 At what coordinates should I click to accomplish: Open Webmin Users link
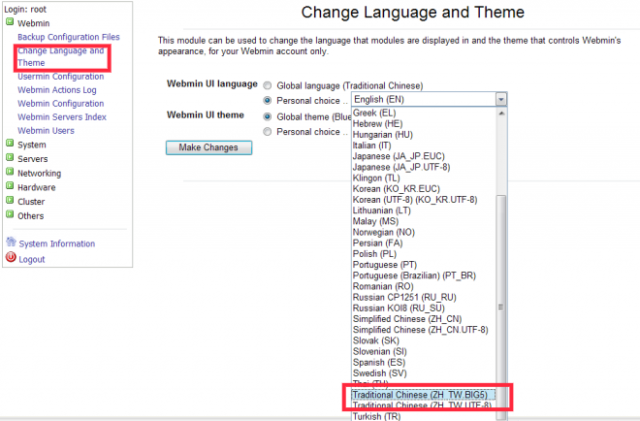46,131
